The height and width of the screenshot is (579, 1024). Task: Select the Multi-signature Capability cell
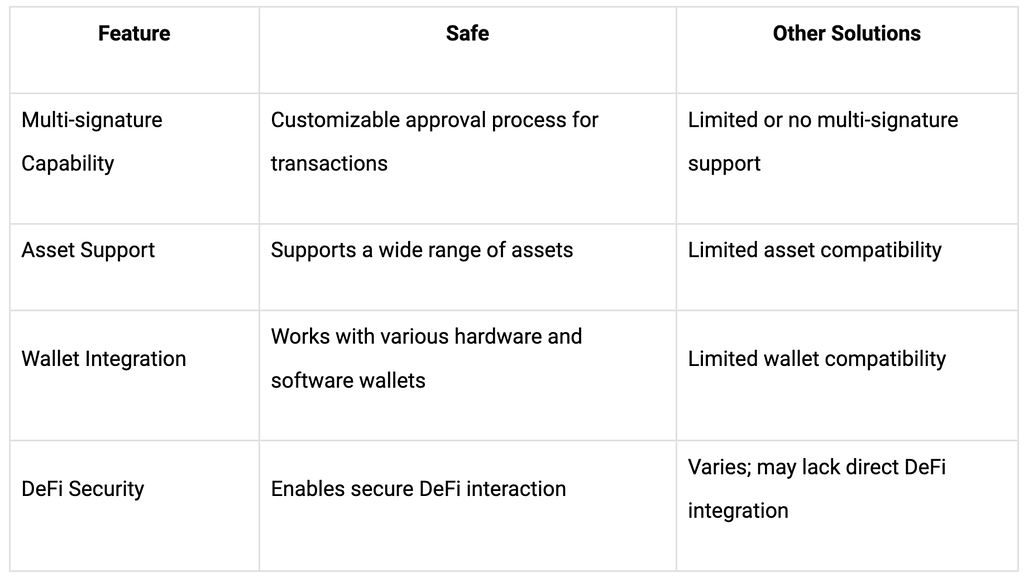pos(135,159)
